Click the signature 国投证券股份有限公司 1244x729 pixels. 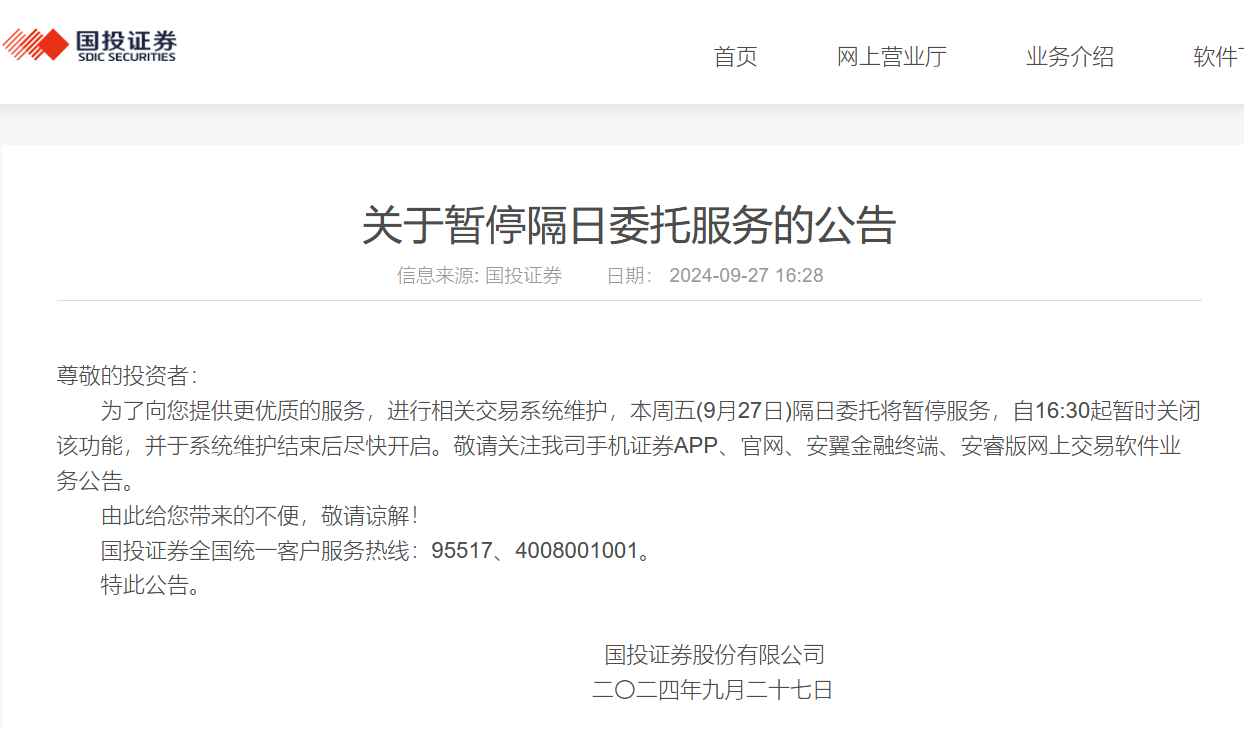(x=714, y=656)
